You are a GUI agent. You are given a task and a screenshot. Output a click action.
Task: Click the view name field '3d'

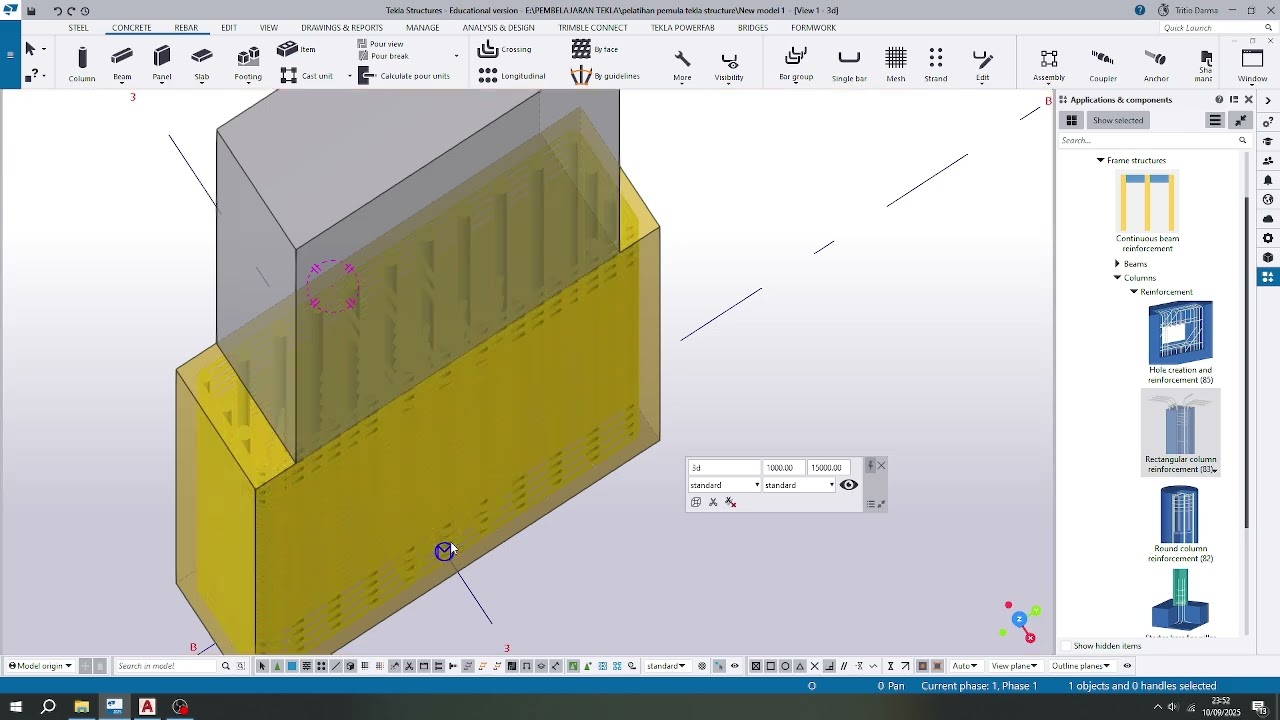[724, 467]
